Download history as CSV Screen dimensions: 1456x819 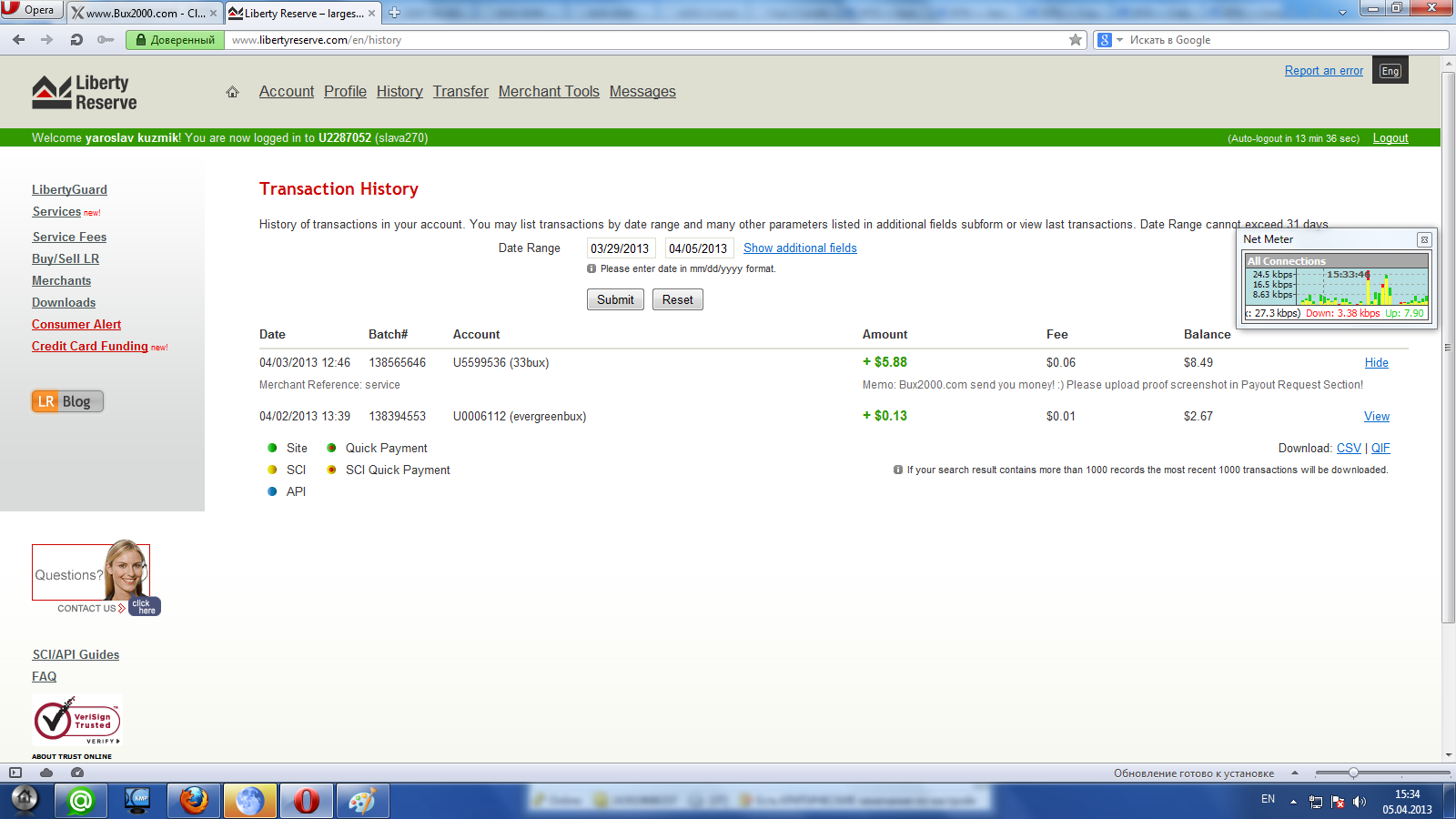coord(1349,449)
